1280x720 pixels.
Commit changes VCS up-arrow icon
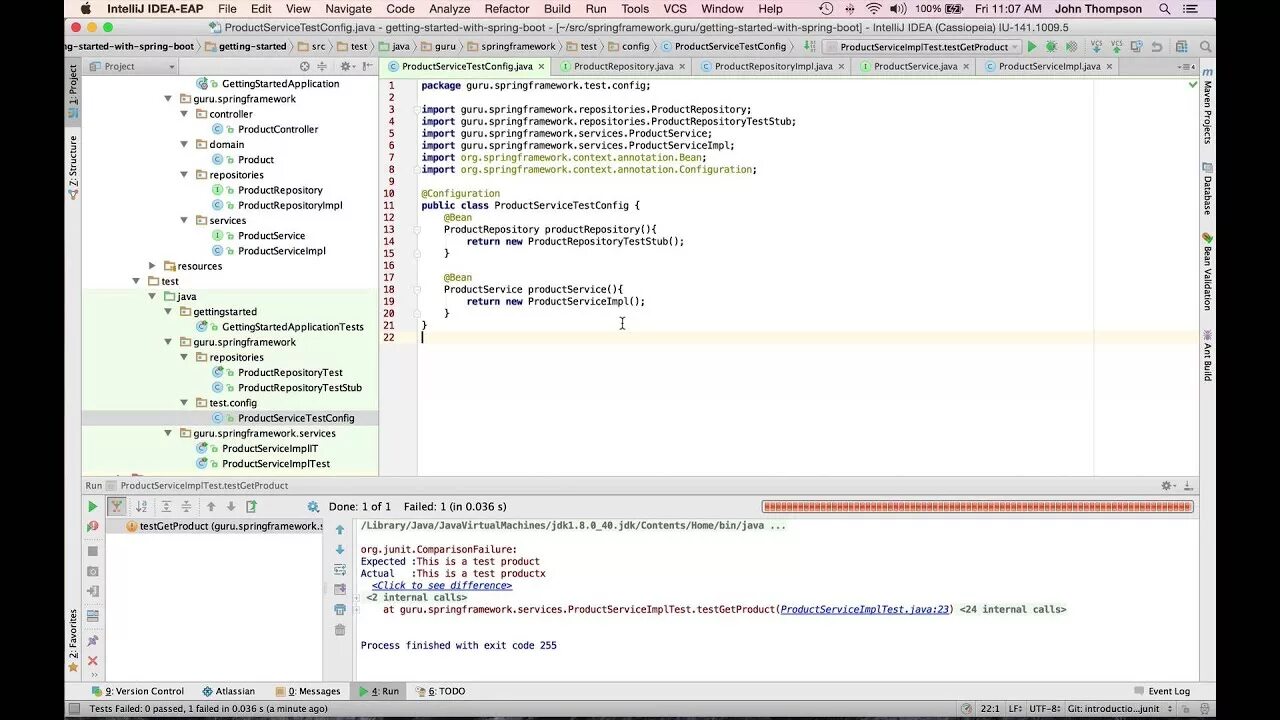point(1116,47)
